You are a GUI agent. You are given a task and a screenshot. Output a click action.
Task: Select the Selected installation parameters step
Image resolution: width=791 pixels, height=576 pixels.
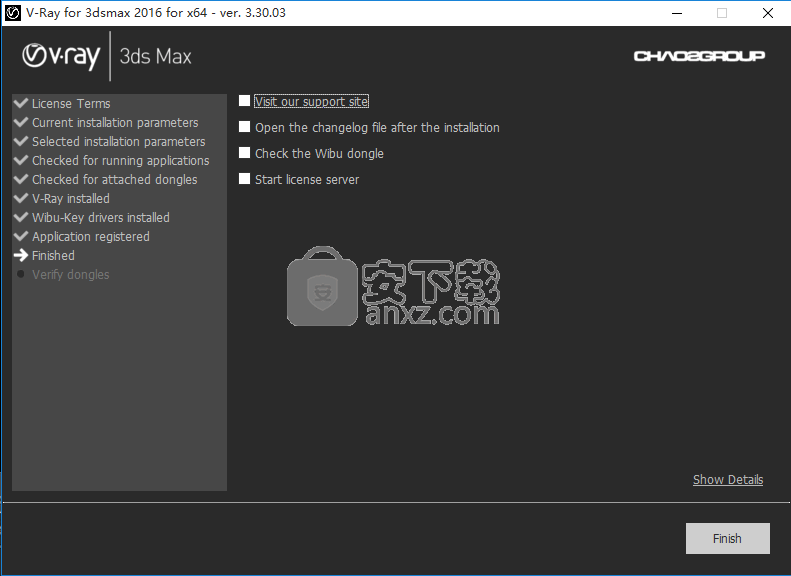point(119,142)
